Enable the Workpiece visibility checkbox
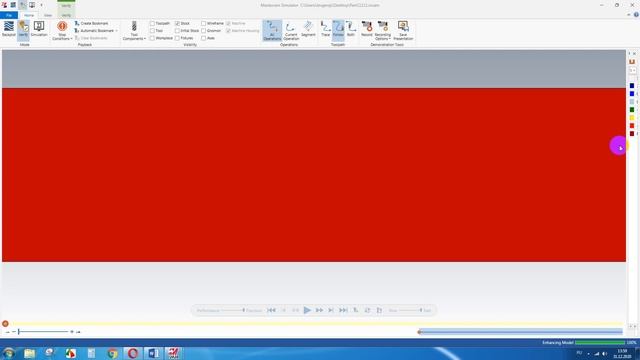 (152, 38)
